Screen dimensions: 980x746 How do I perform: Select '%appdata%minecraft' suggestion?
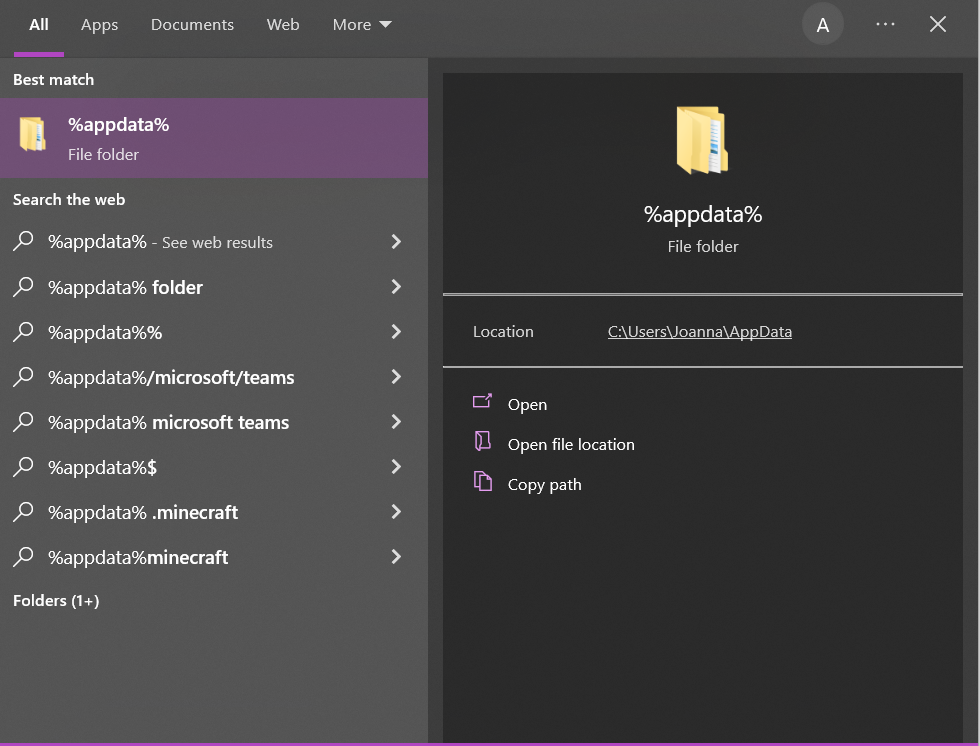point(214,557)
